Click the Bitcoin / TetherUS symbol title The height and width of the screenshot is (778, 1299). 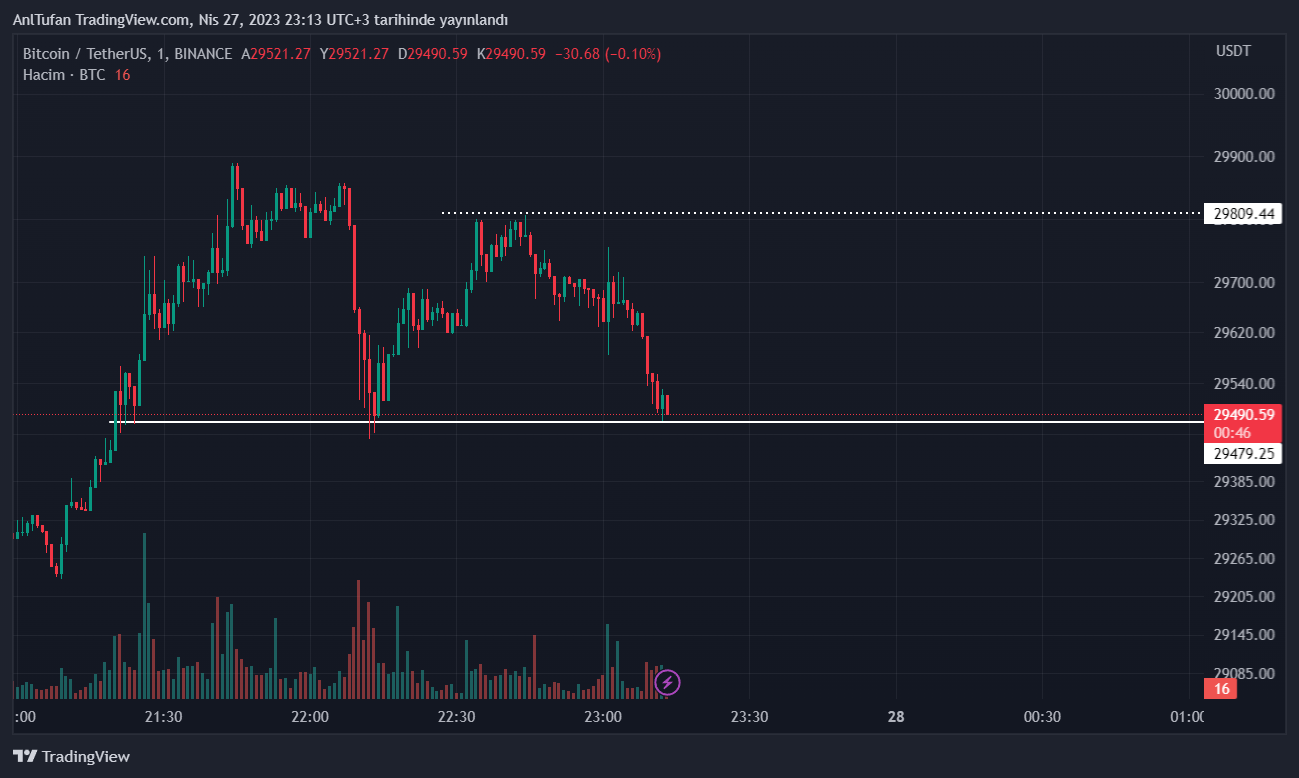click(88, 54)
